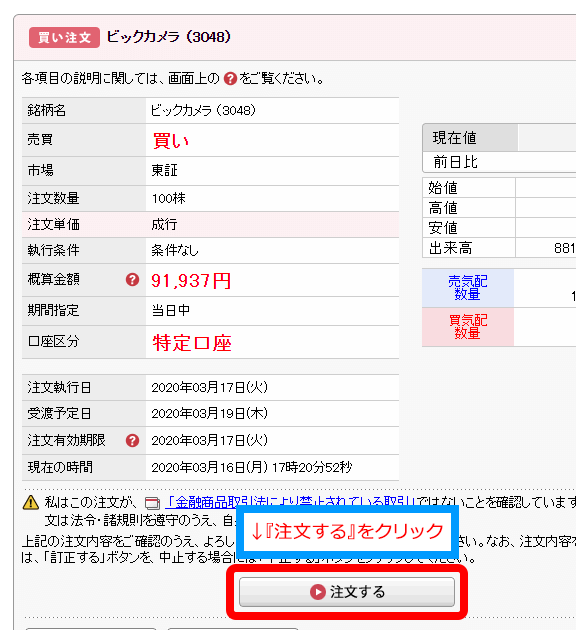Click the 91,937円 estimated amount

(191, 280)
